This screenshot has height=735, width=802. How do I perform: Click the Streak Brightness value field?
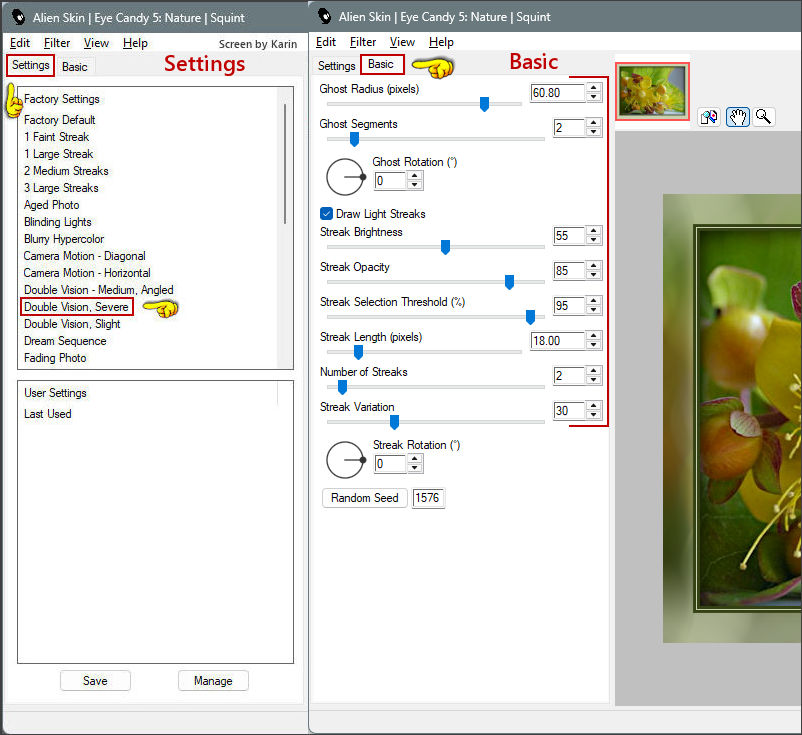568,236
